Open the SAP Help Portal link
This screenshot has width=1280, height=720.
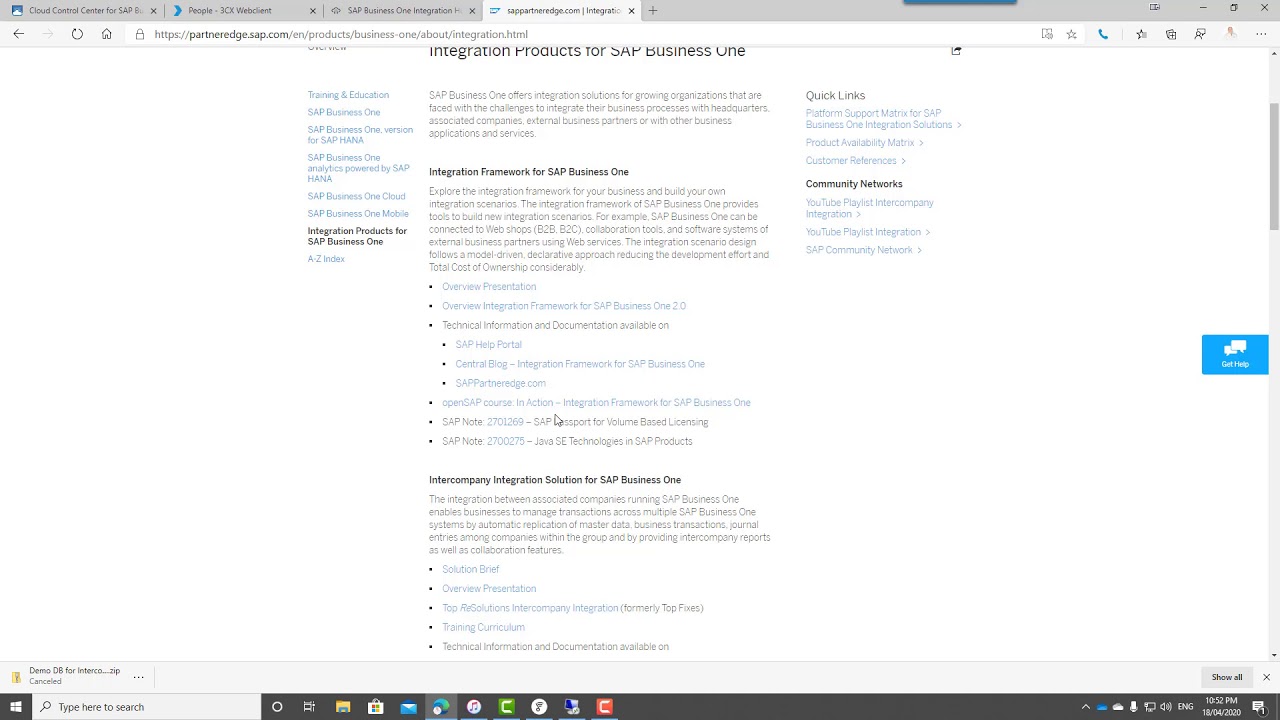(488, 345)
